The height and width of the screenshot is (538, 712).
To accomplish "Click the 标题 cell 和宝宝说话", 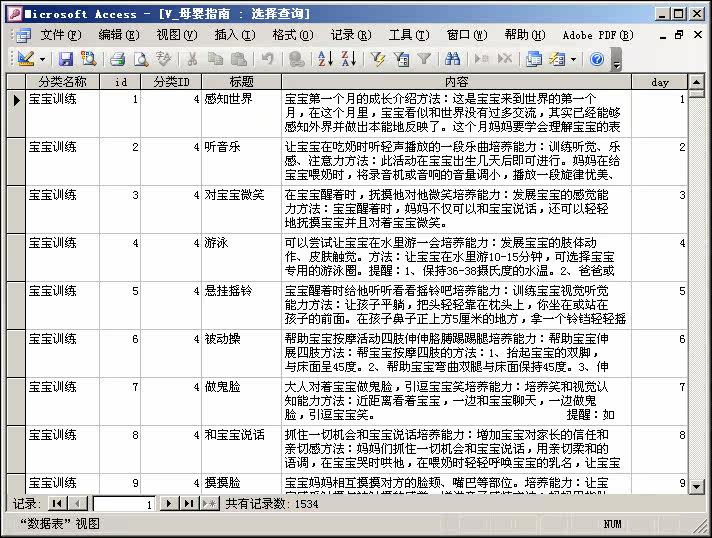I will 242,449.
